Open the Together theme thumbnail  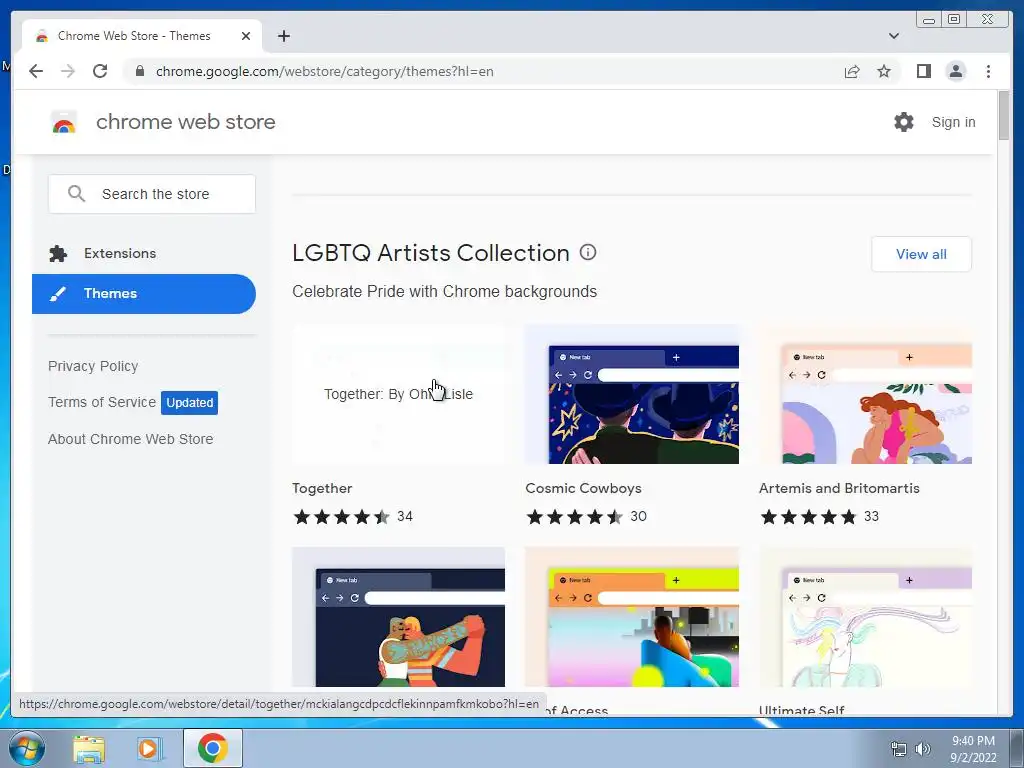tap(398, 394)
